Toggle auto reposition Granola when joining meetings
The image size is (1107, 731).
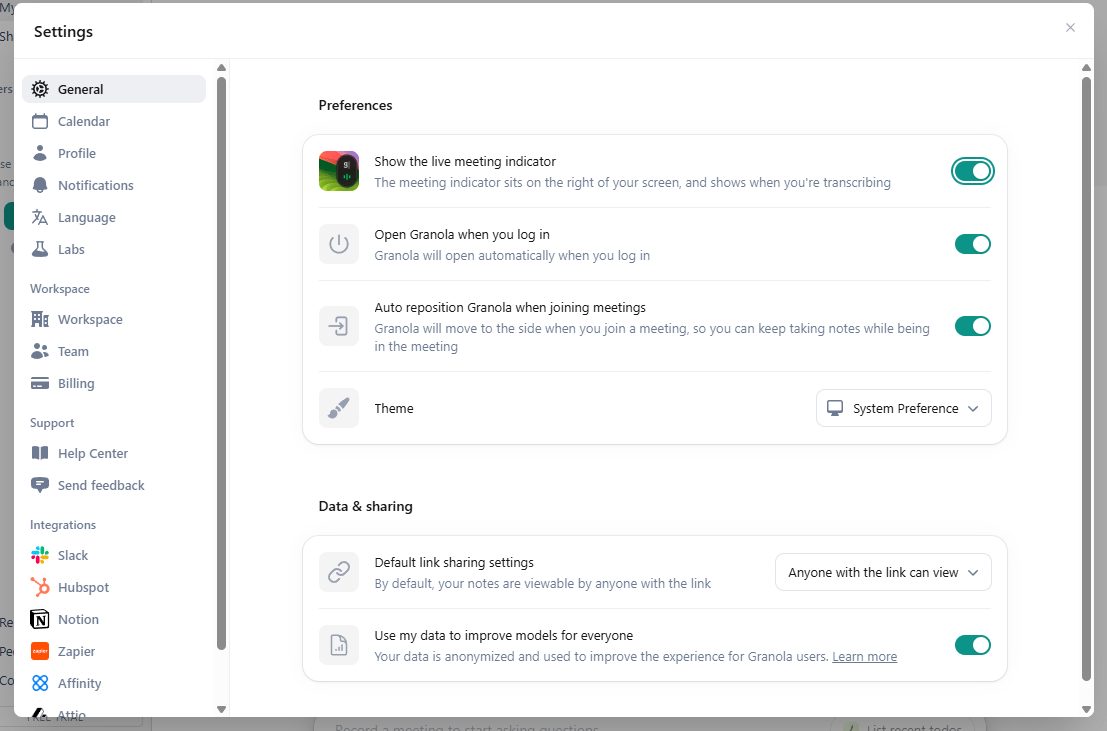click(972, 326)
